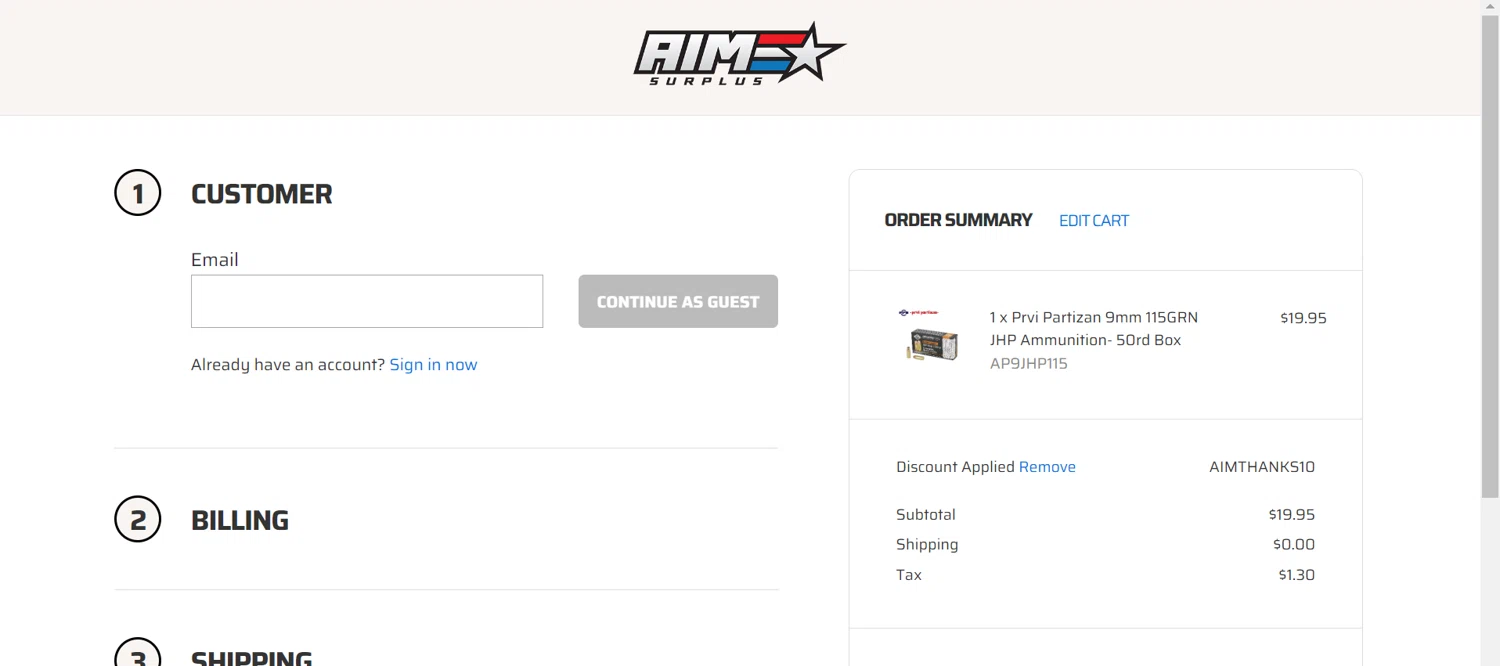Screen dimensions: 1500x666
Task: Click the AIMTHANKS10 discount code text
Action: (x=1261, y=467)
